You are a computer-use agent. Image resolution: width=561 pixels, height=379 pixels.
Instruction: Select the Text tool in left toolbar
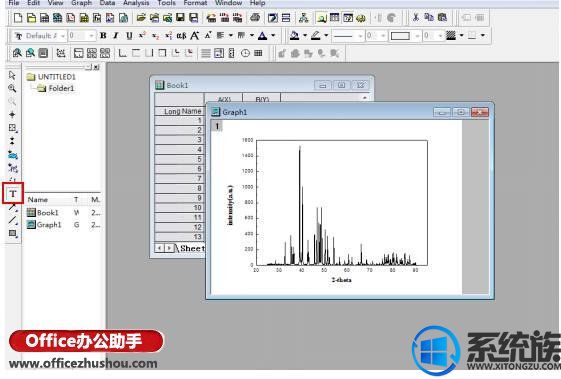coord(13,194)
